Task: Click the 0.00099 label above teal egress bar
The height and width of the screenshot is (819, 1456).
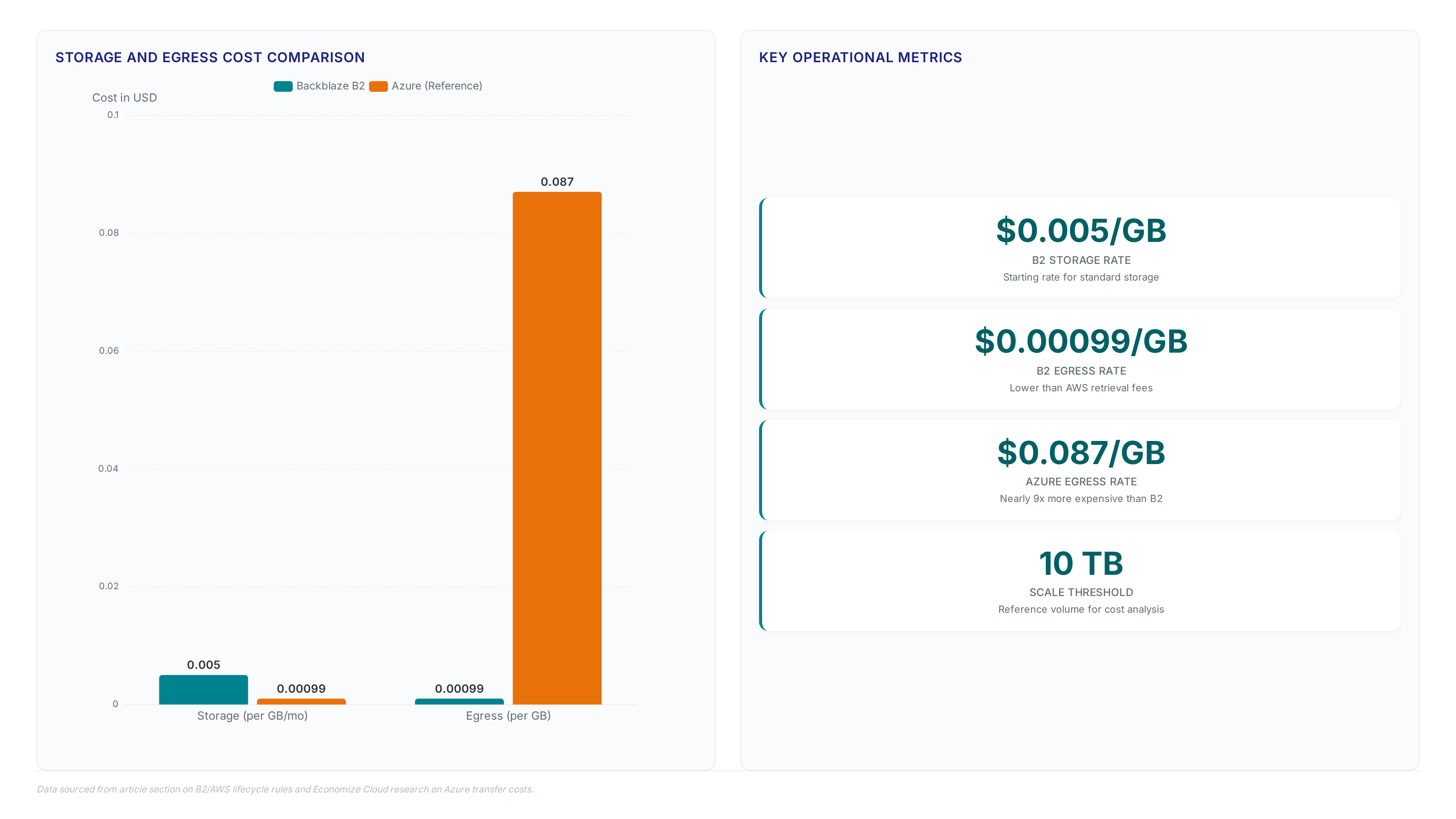Action: click(459, 689)
